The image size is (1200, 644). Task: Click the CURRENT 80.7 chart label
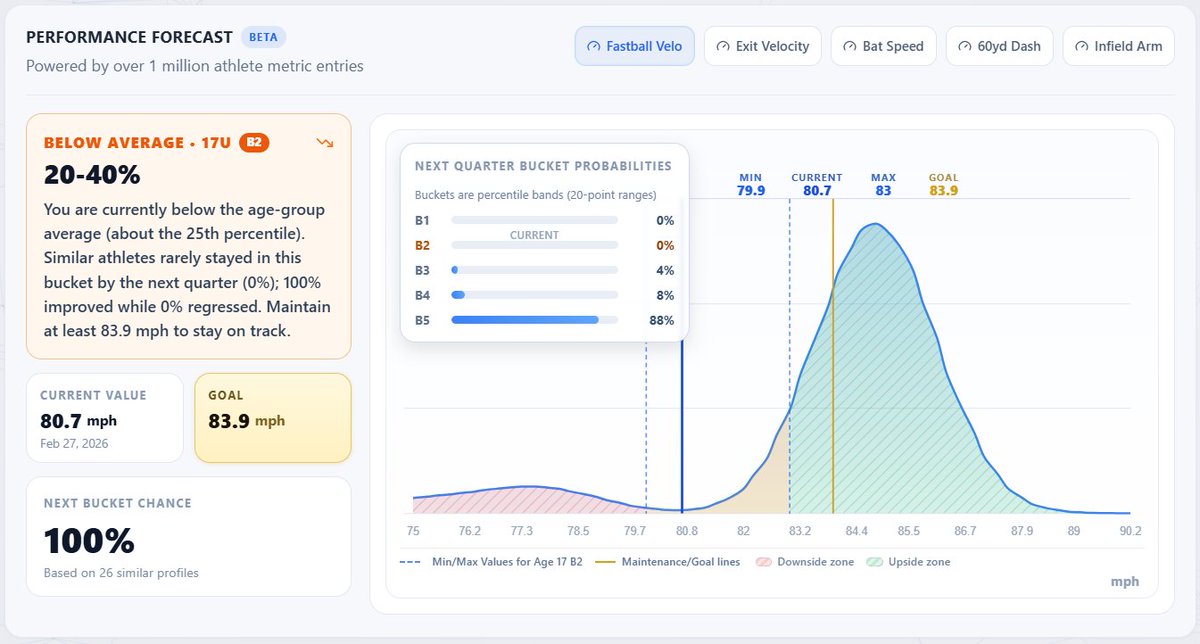(x=817, y=184)
